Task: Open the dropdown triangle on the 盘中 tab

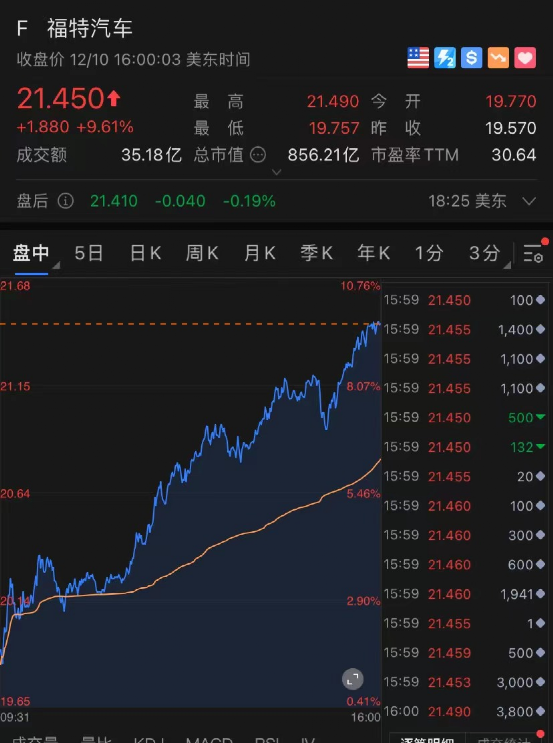Action: [x=56, y=265]
